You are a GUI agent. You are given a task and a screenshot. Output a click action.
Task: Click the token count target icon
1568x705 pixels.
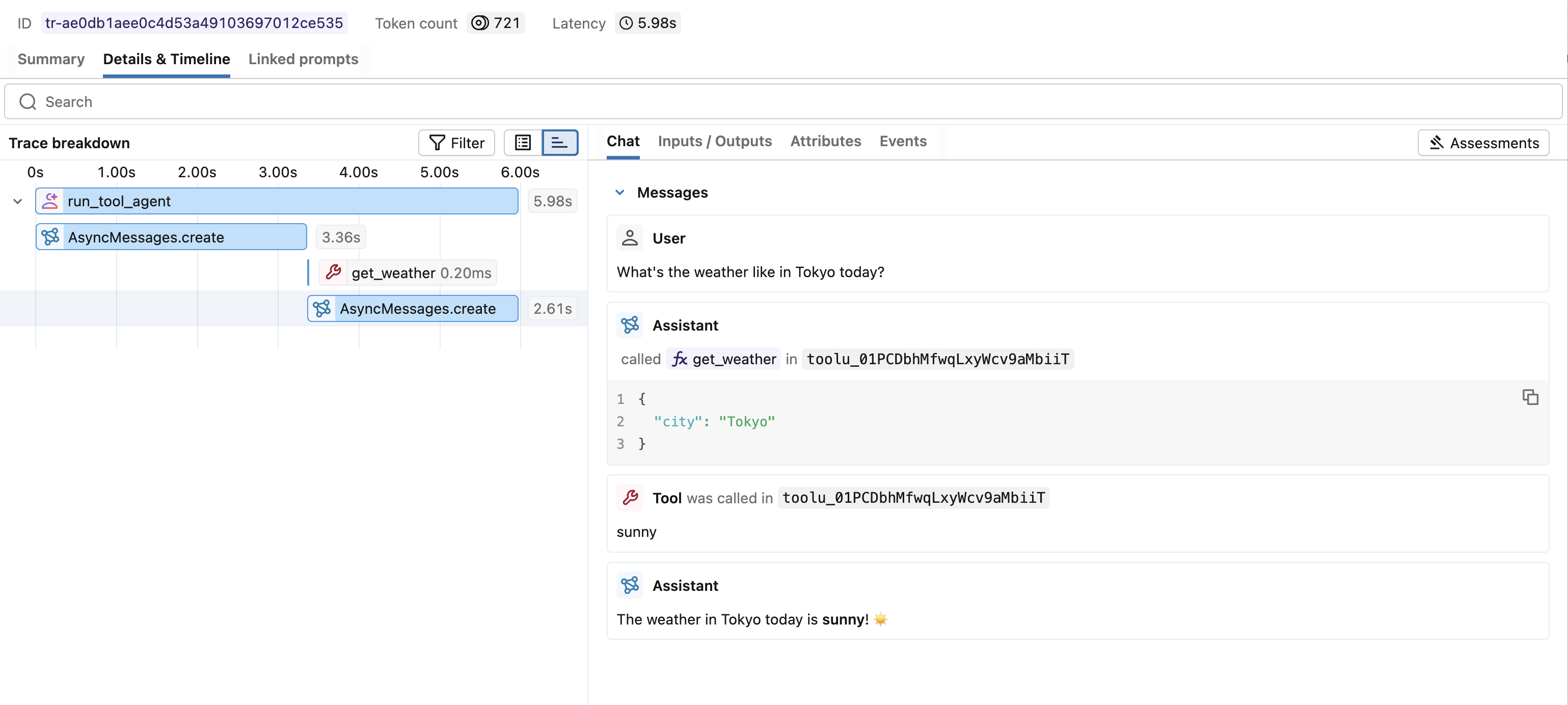480,23
